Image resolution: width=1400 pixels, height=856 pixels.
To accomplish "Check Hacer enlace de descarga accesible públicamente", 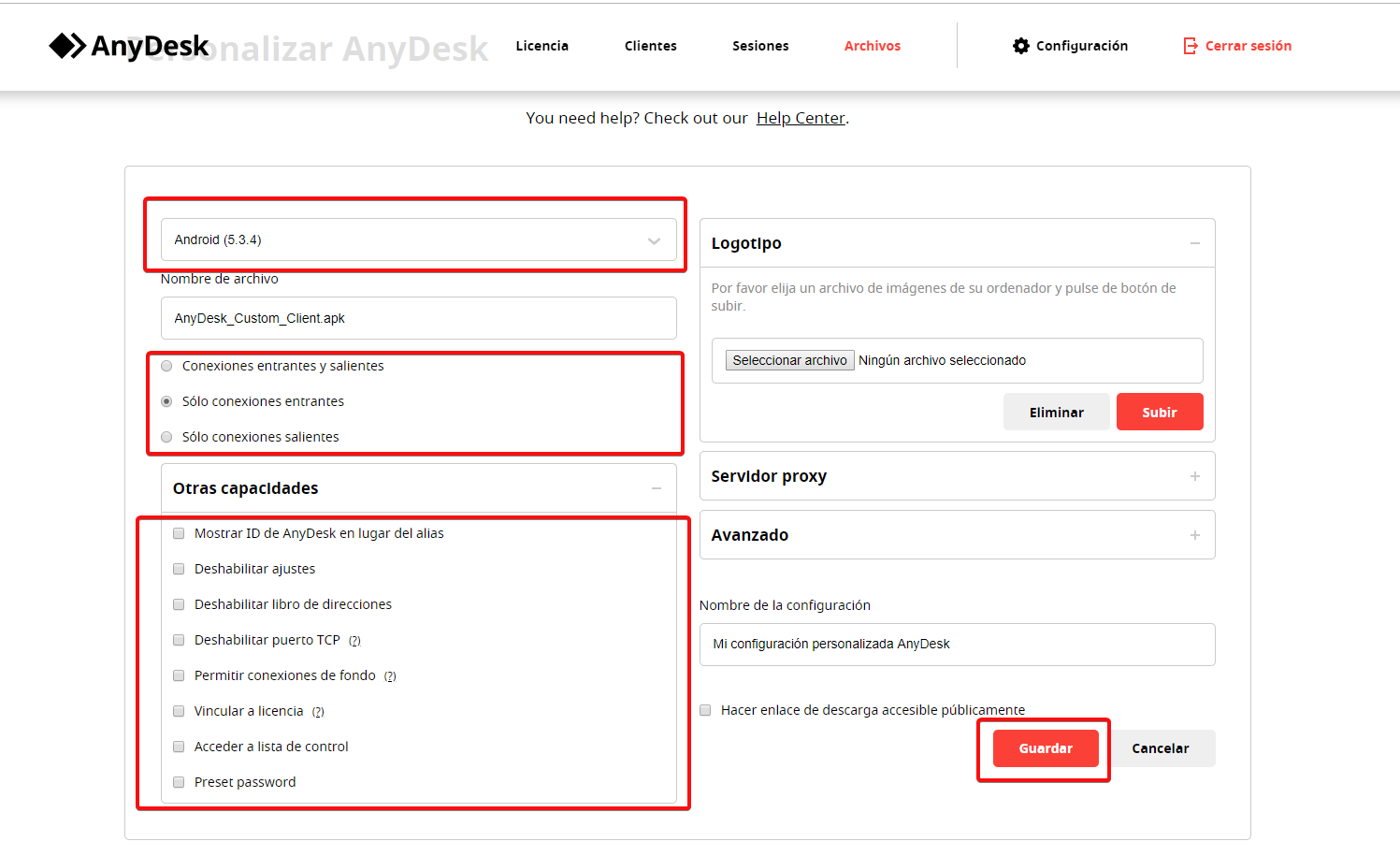I will pyautogui.click(x=705, y=710).
